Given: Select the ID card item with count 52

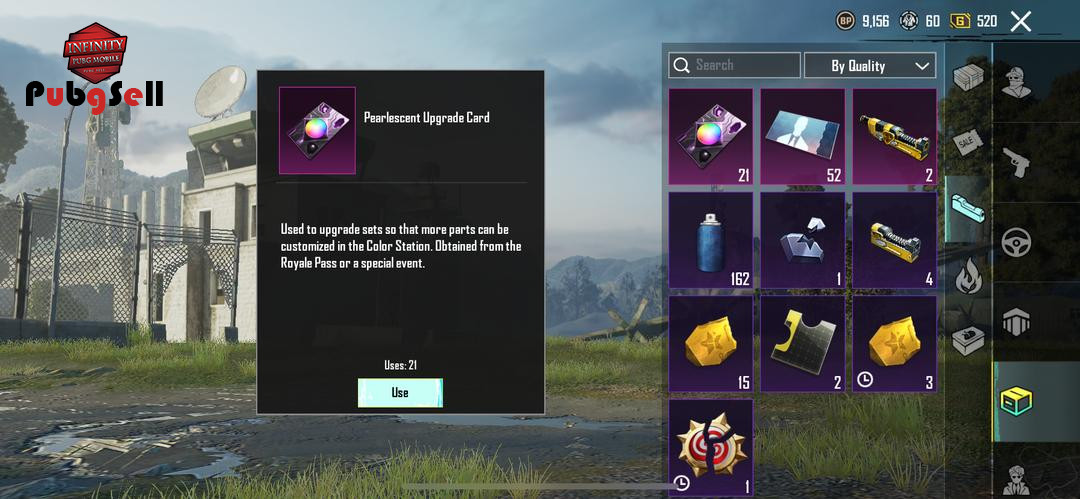Looking at the screenshot, I should pos(802,136).
